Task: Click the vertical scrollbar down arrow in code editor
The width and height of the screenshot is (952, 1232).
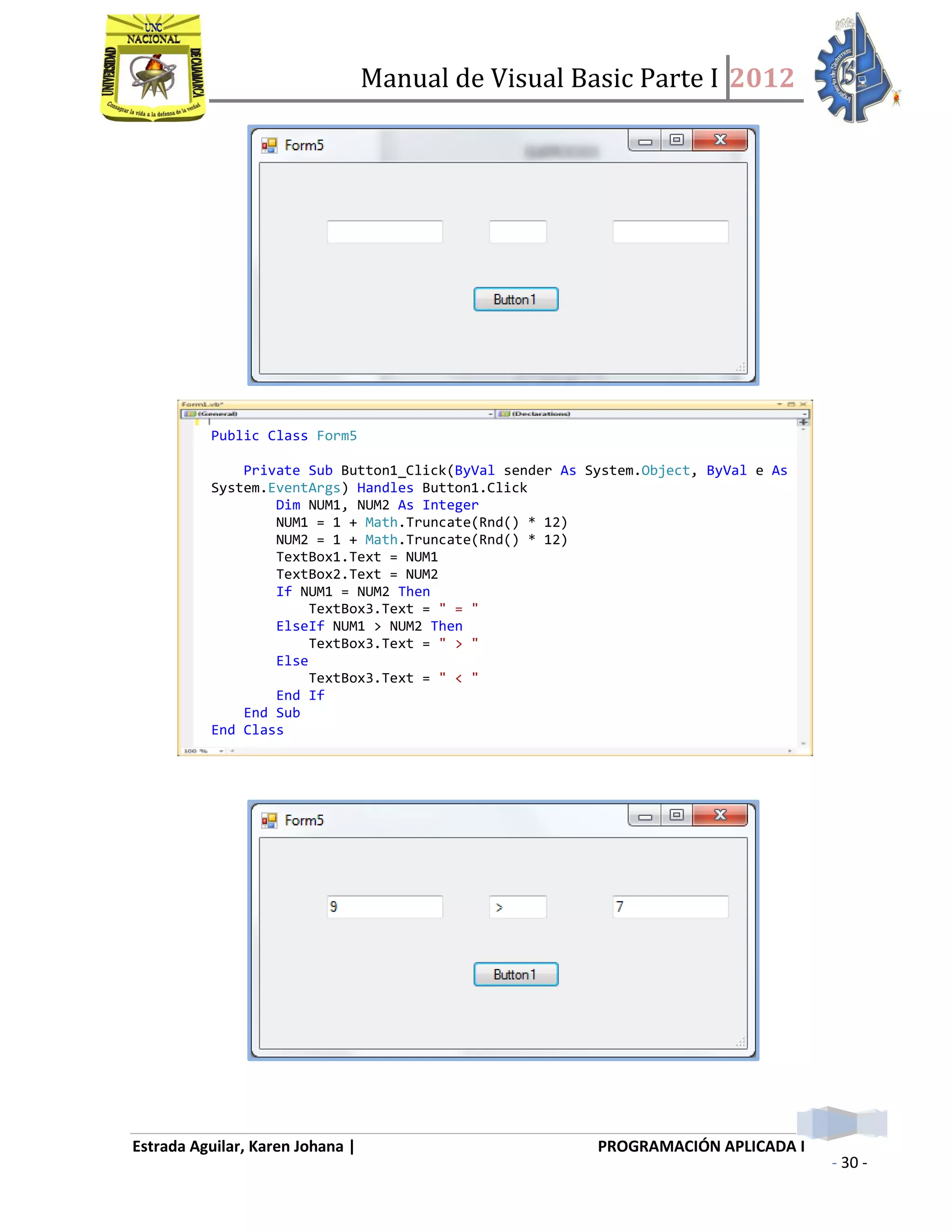Action: point(803,743)
